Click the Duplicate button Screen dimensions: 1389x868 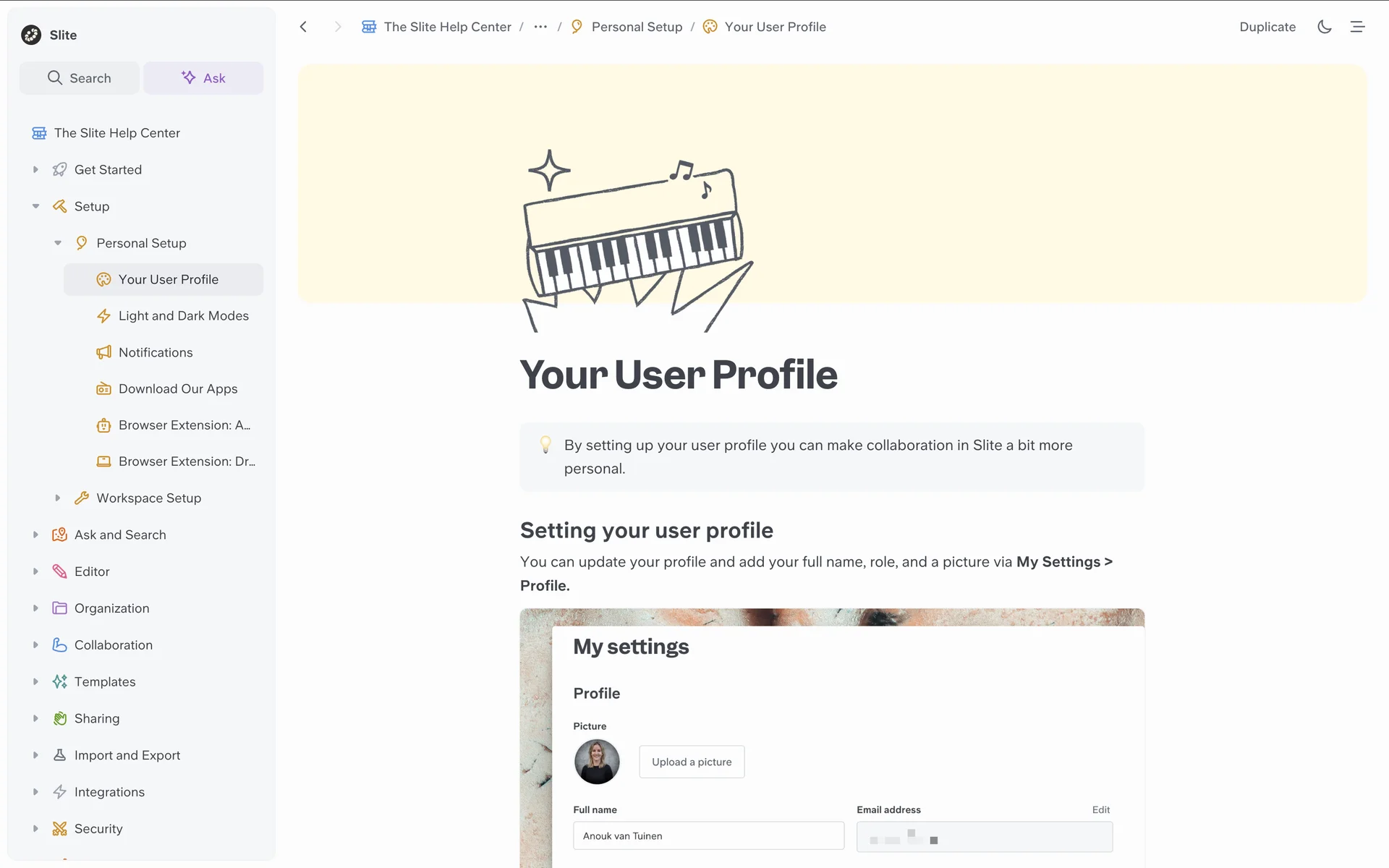tap(1267, 27)
